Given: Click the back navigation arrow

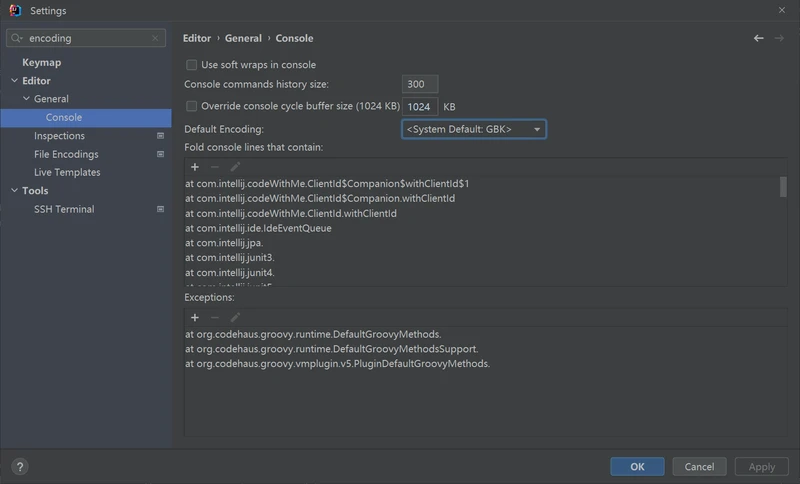Looking at the screenshot, I should pyautogui.click(x=759, y=38).
